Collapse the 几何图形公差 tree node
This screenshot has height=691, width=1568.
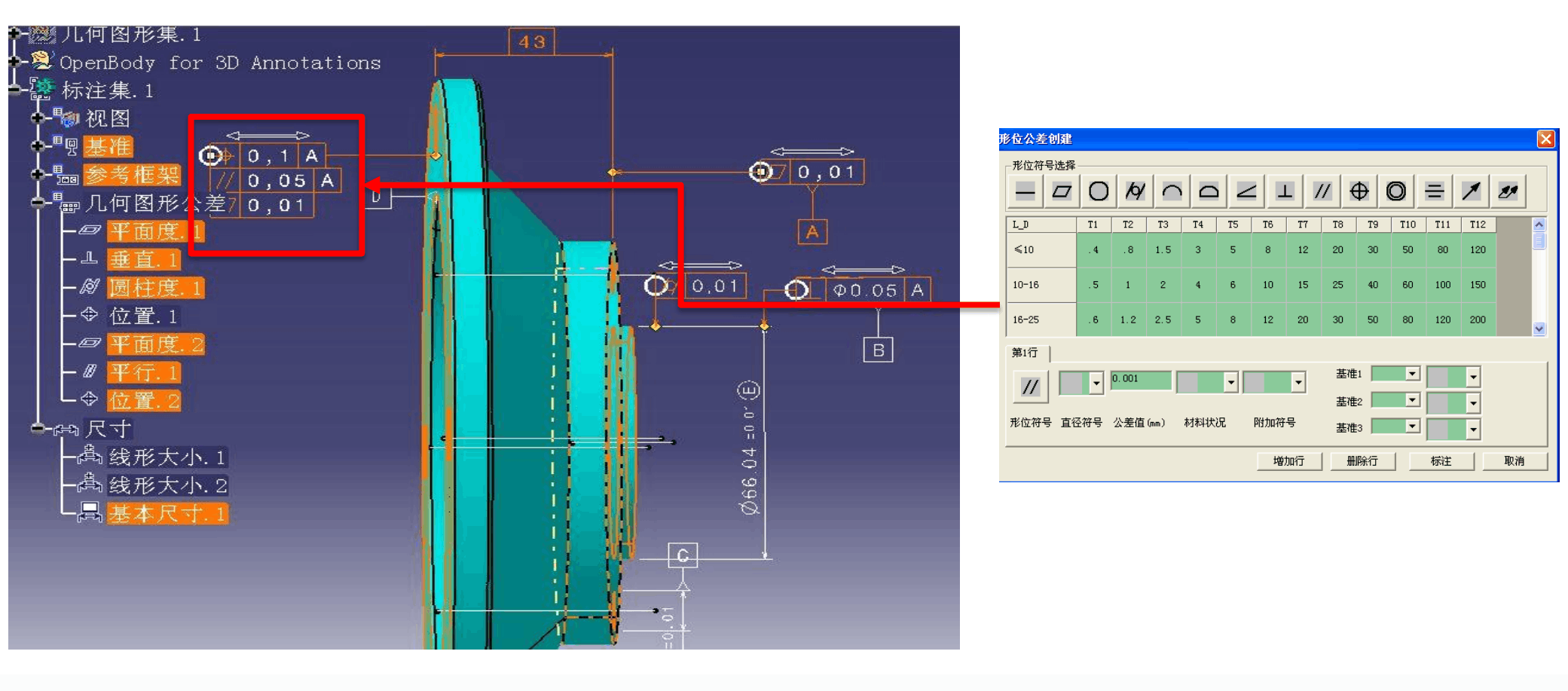coord(38,203)
